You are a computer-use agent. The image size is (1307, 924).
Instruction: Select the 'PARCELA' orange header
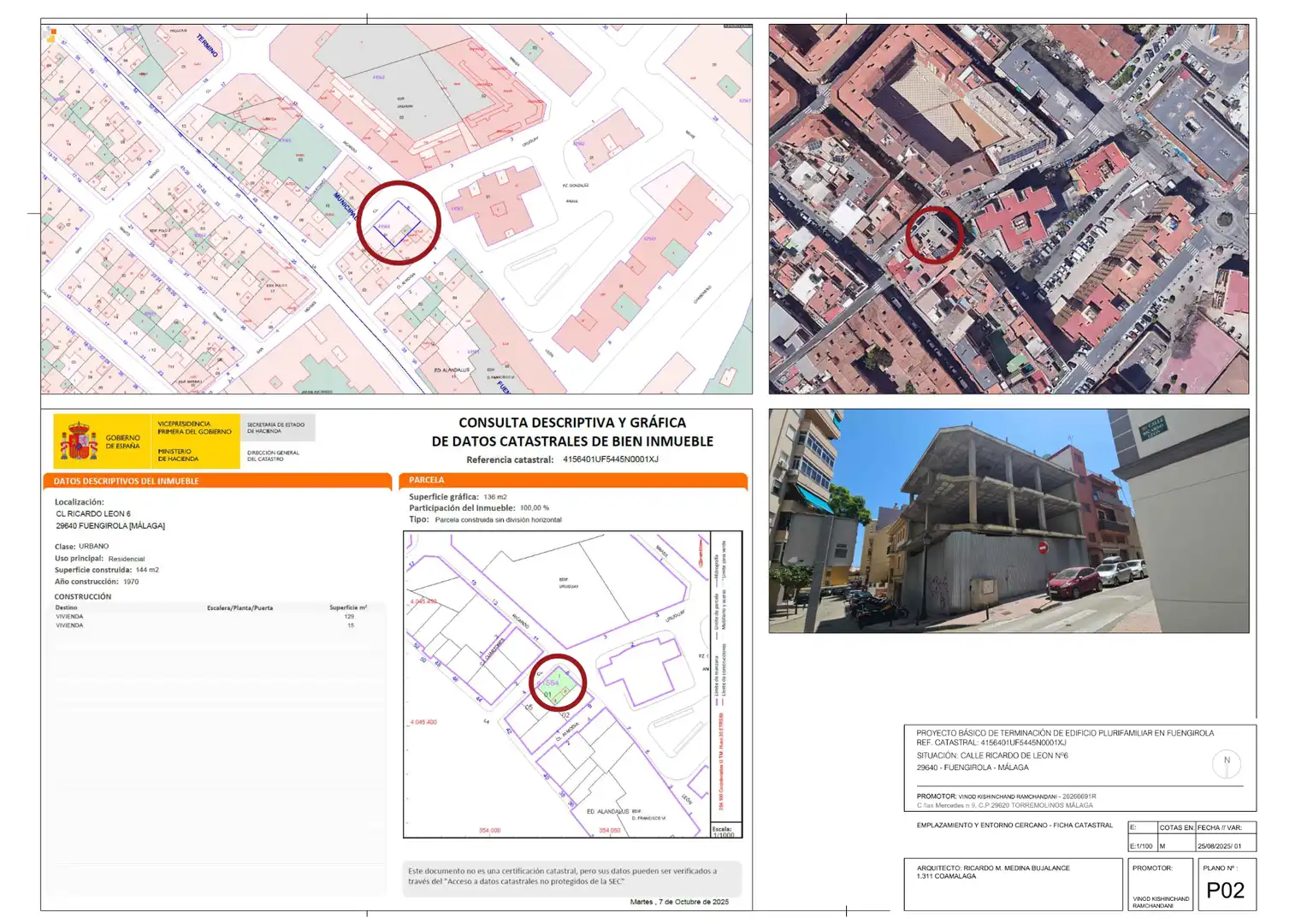pyautogui.click(x=573, y=480)
